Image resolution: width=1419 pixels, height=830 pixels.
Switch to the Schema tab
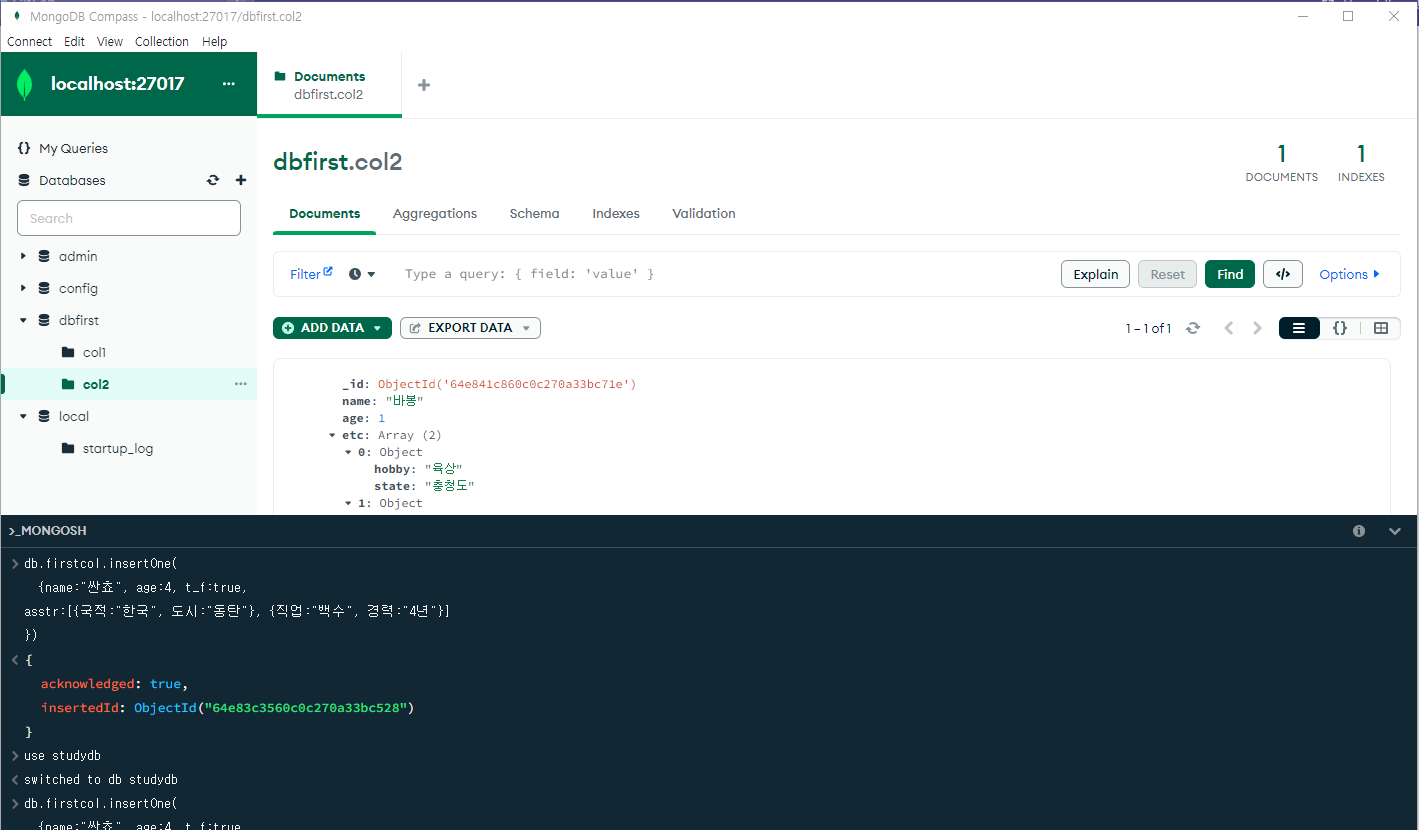coord(535,214)
